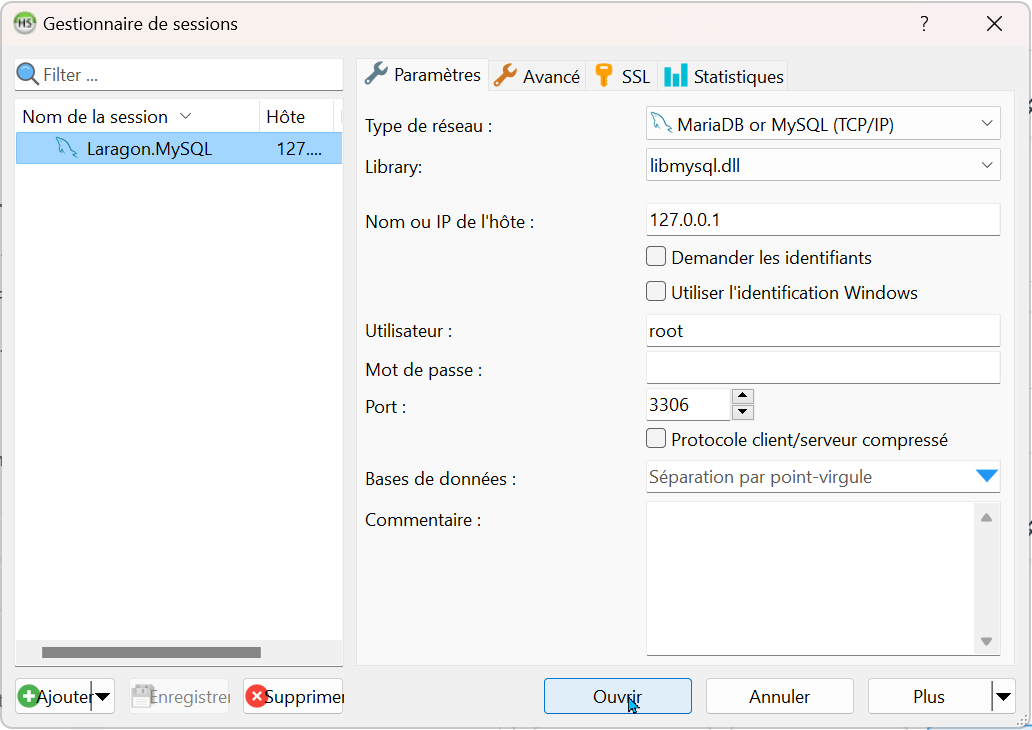Click the green plus Ajouter icon
Image resolution: width=1032 pixels, height=730 pixels.
click(29, 696)
